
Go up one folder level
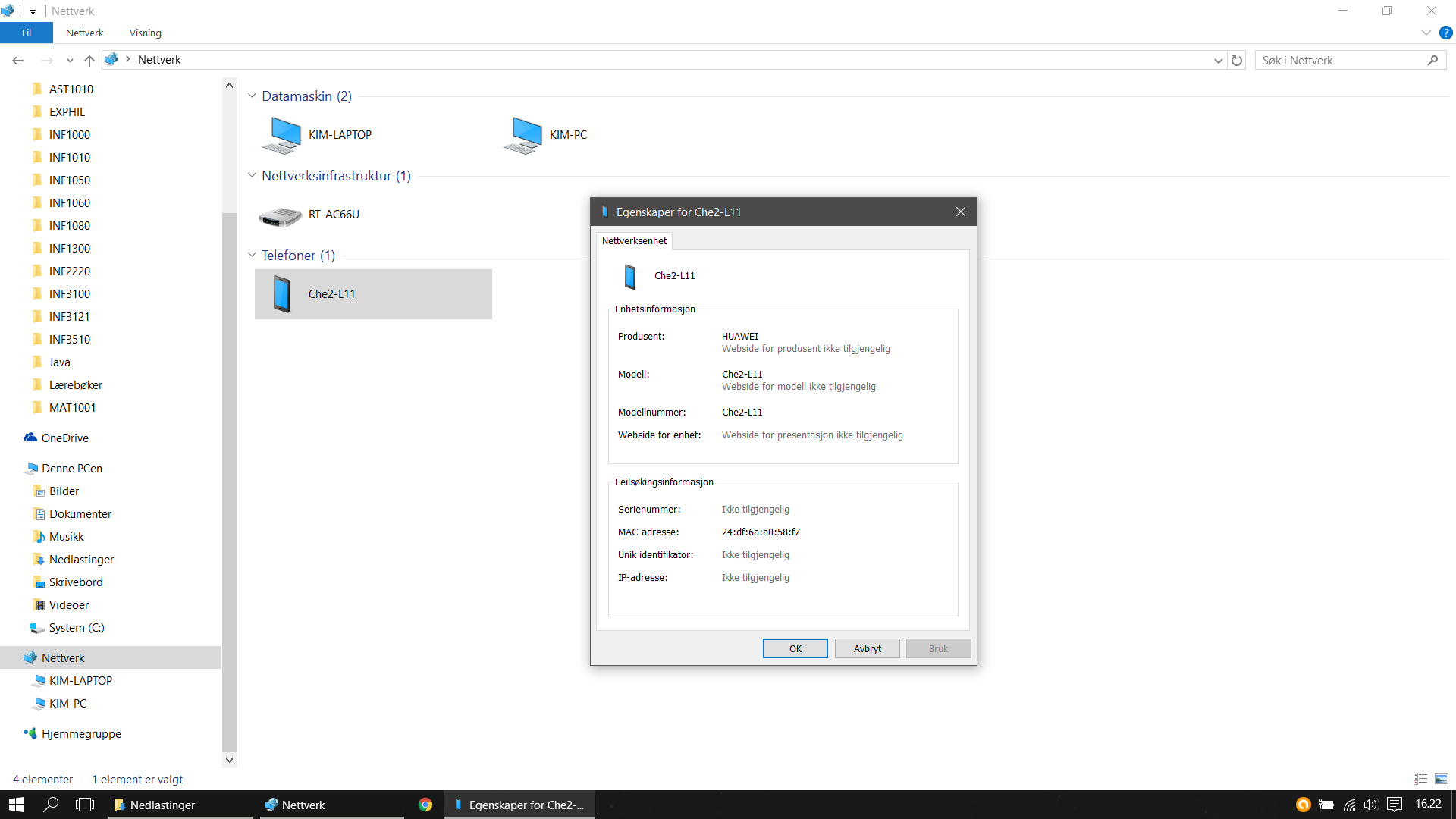point(89,60)
